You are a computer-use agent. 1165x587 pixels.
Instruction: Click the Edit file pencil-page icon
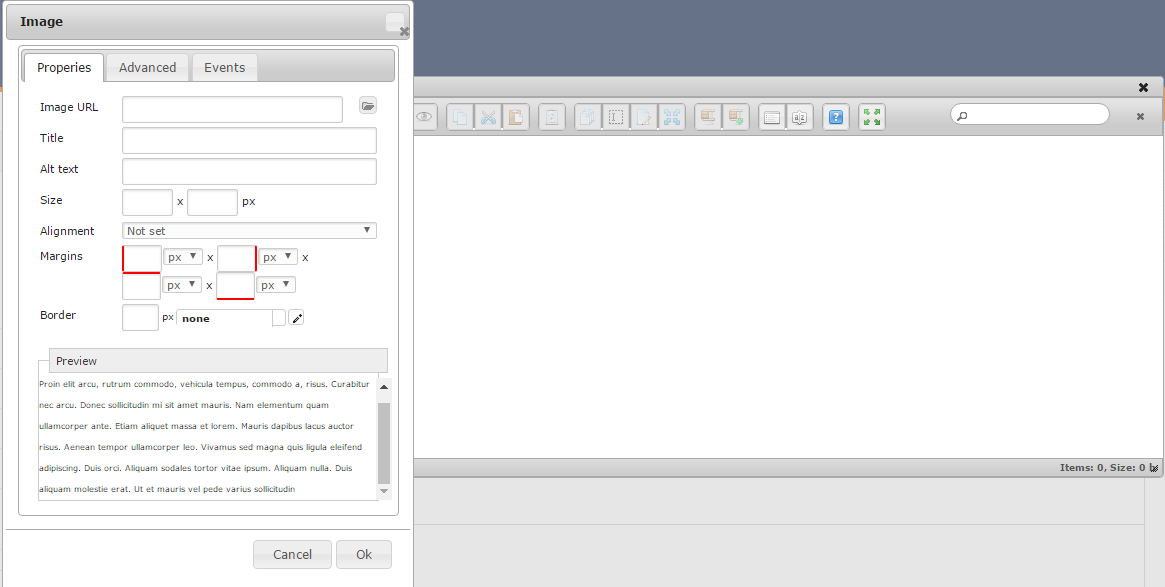[643, 117]
